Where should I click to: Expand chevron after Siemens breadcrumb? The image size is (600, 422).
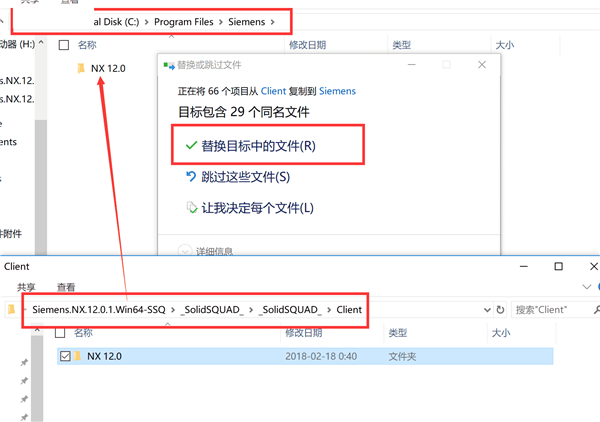tap(272, 22)
